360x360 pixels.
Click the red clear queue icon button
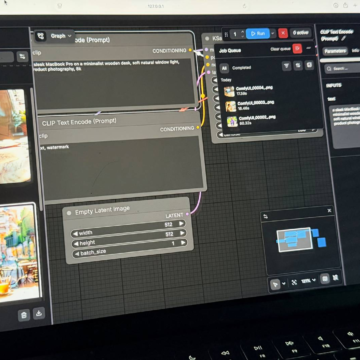click(x=297, y=49)
